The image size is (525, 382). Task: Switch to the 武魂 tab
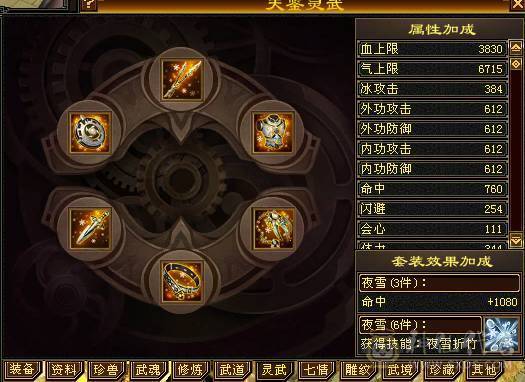[148, 370]
